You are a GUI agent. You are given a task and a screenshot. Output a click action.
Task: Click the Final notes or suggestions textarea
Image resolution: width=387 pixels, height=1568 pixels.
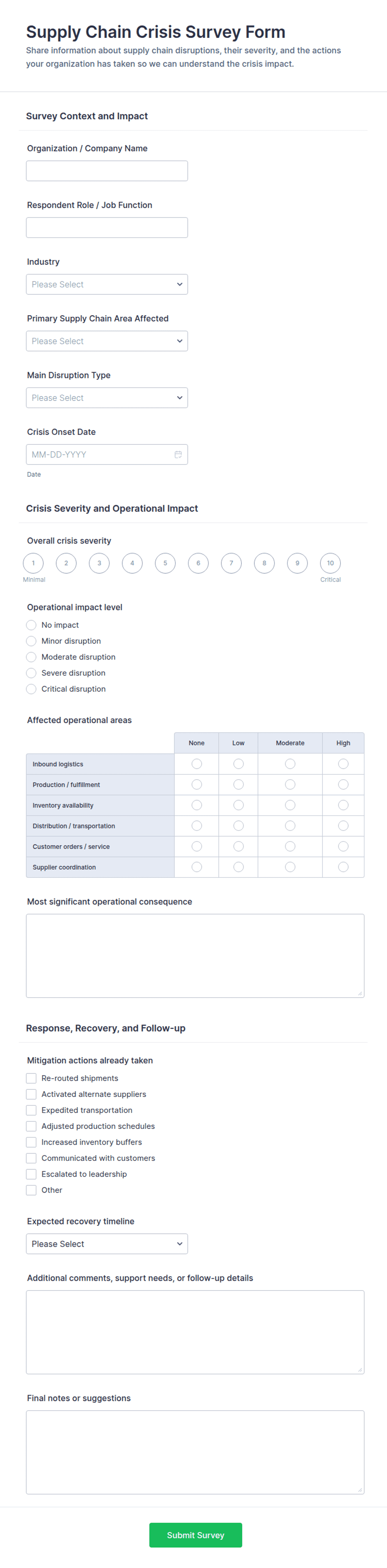click(x=195, y=1452)
